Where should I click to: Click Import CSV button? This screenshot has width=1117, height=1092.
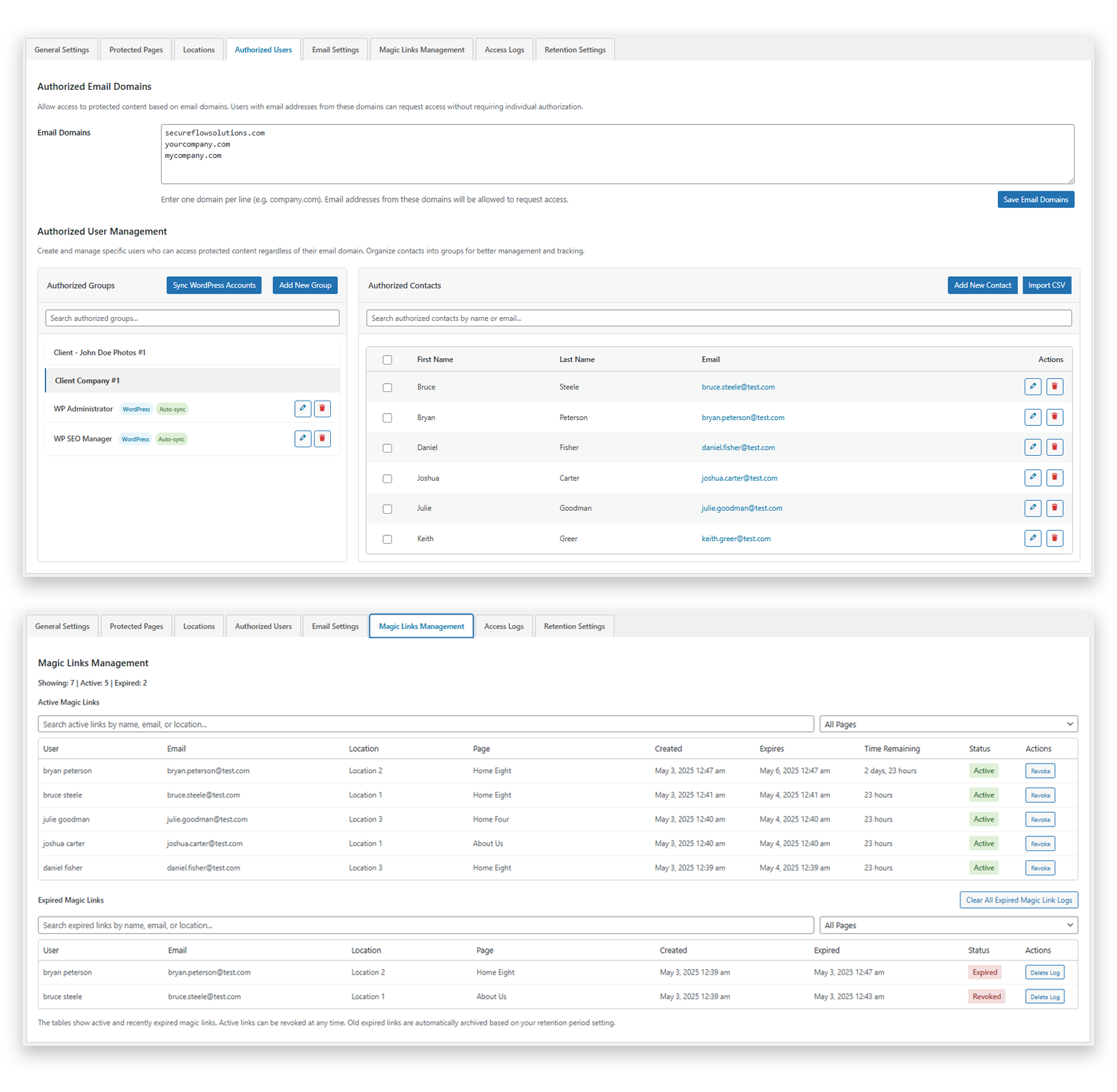tap(1047, 285)
